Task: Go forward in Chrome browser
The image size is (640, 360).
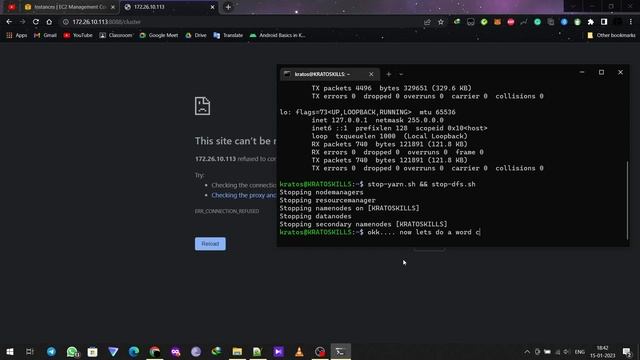Action: [x=22, y=22]
